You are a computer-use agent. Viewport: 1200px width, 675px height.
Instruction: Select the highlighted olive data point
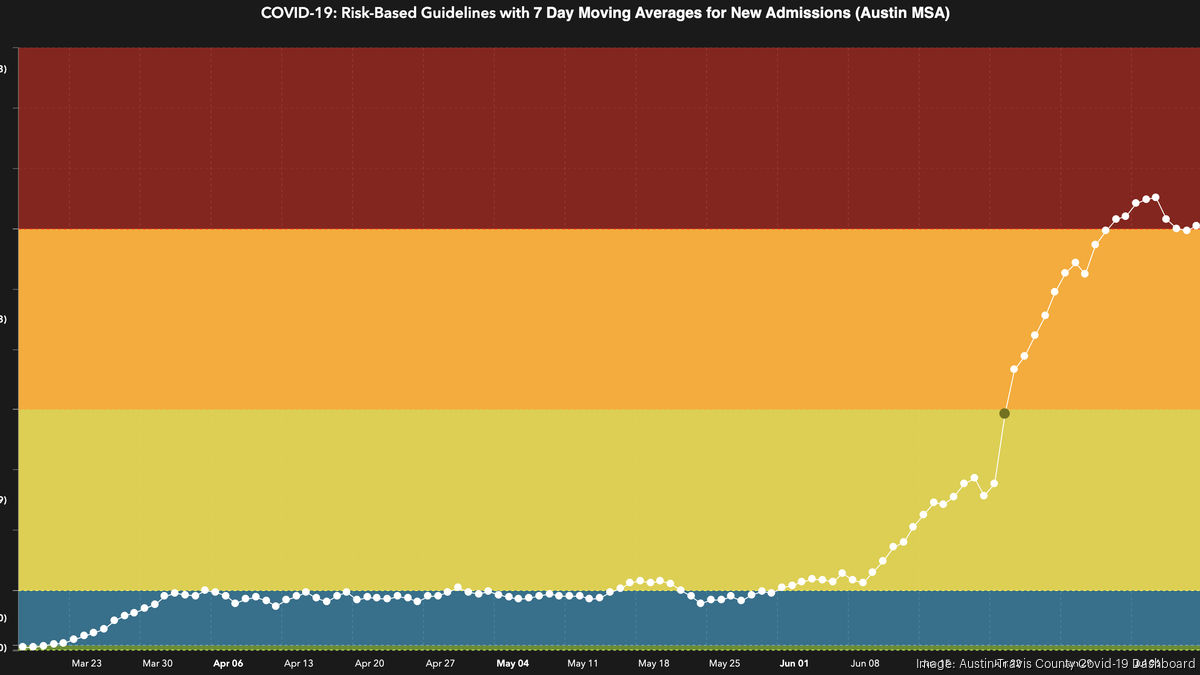[x=1005, y=413]
